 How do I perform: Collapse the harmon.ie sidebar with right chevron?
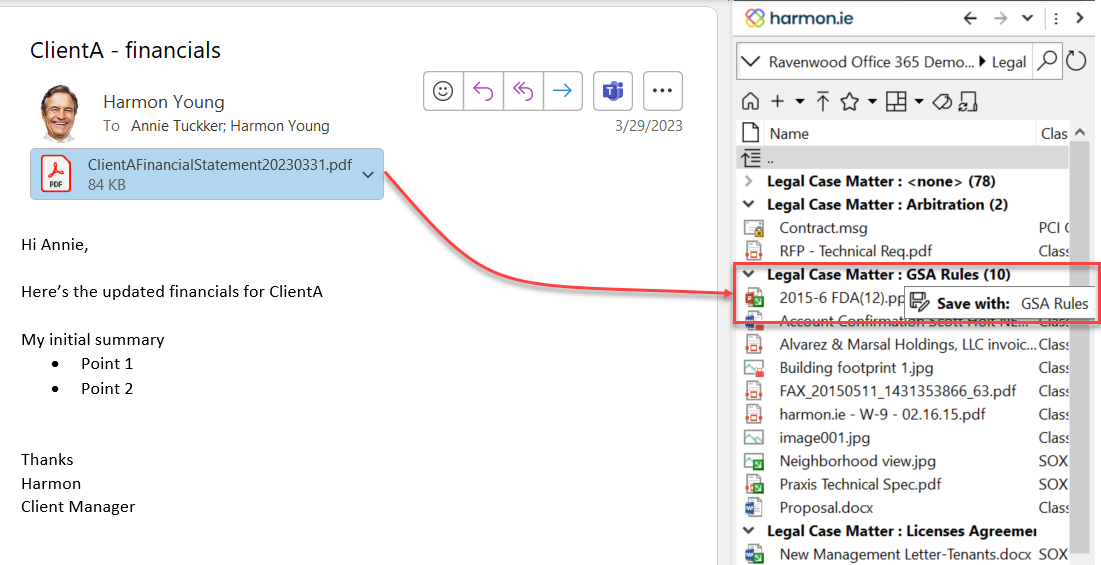click(x=1080, y=18)
